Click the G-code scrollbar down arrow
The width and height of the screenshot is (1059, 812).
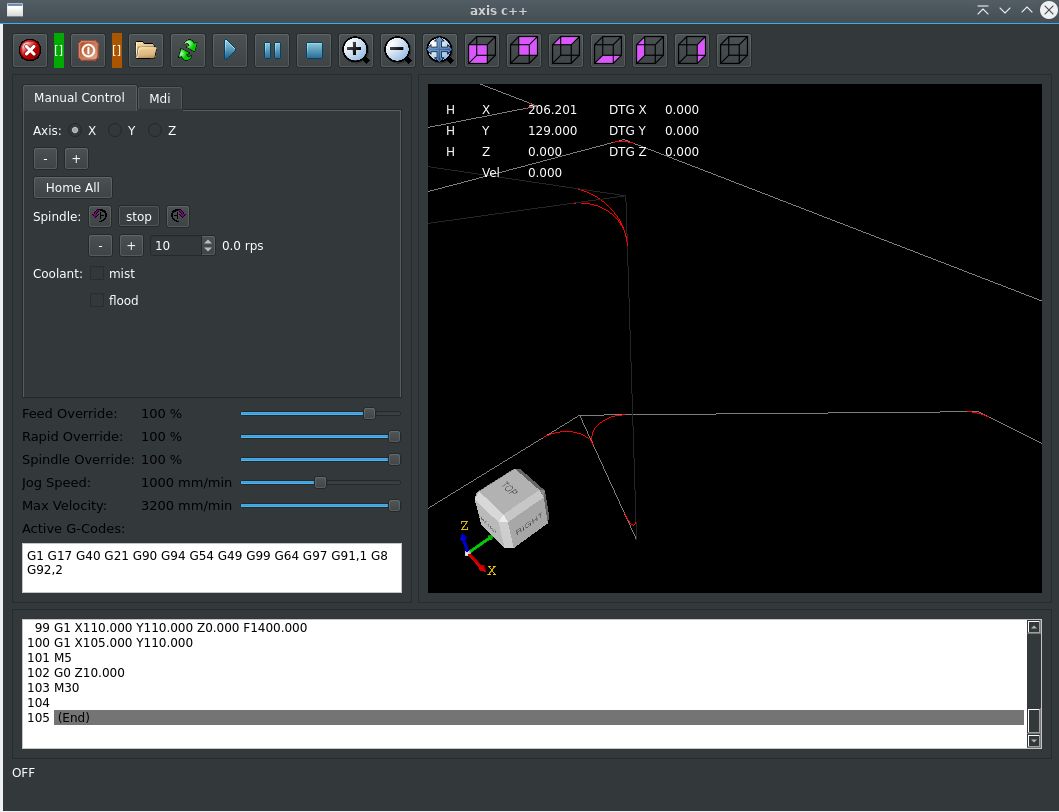(x=1033, y=741)
